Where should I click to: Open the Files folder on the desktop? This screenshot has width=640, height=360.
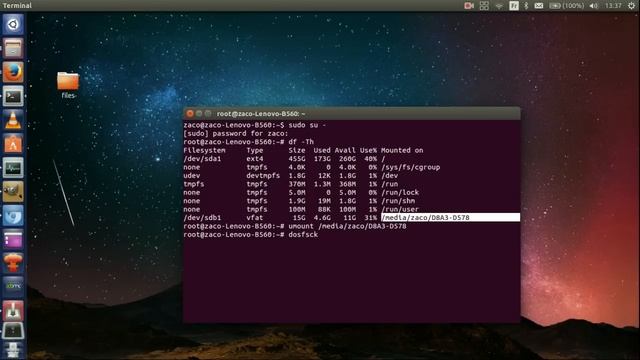[68, 85]
